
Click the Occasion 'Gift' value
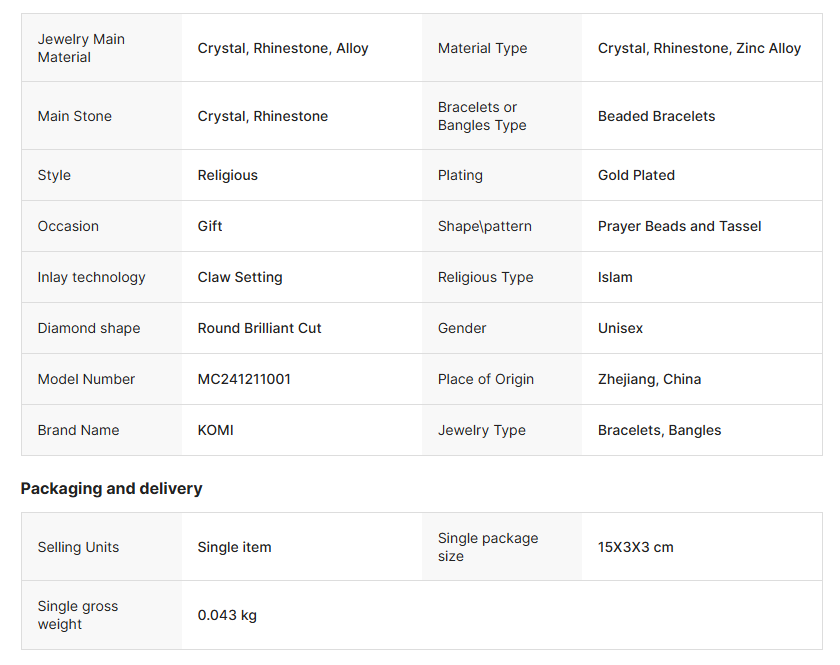coord(210,226)
